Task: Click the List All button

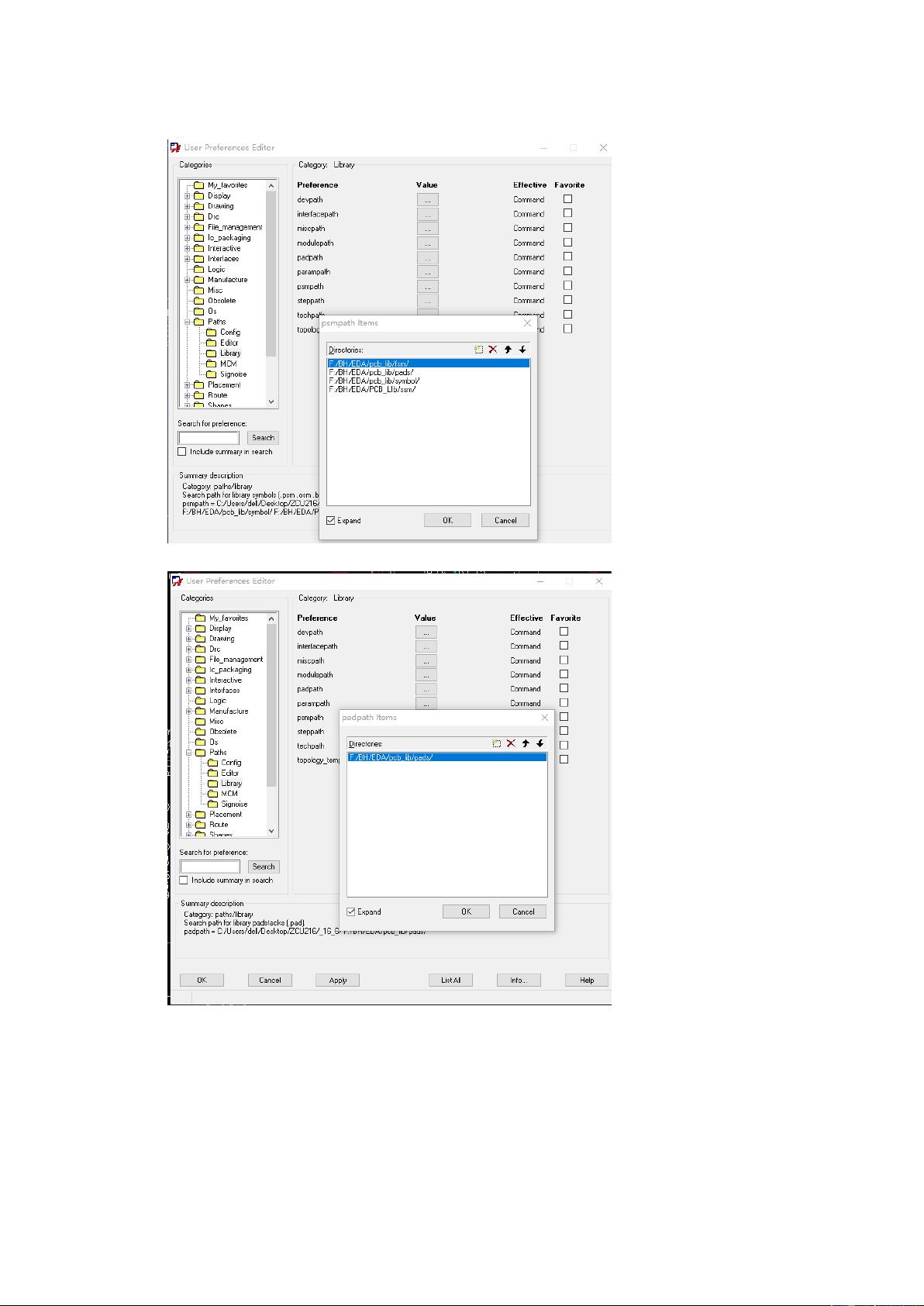Action: pyautogui.click(x=450, y=980)
